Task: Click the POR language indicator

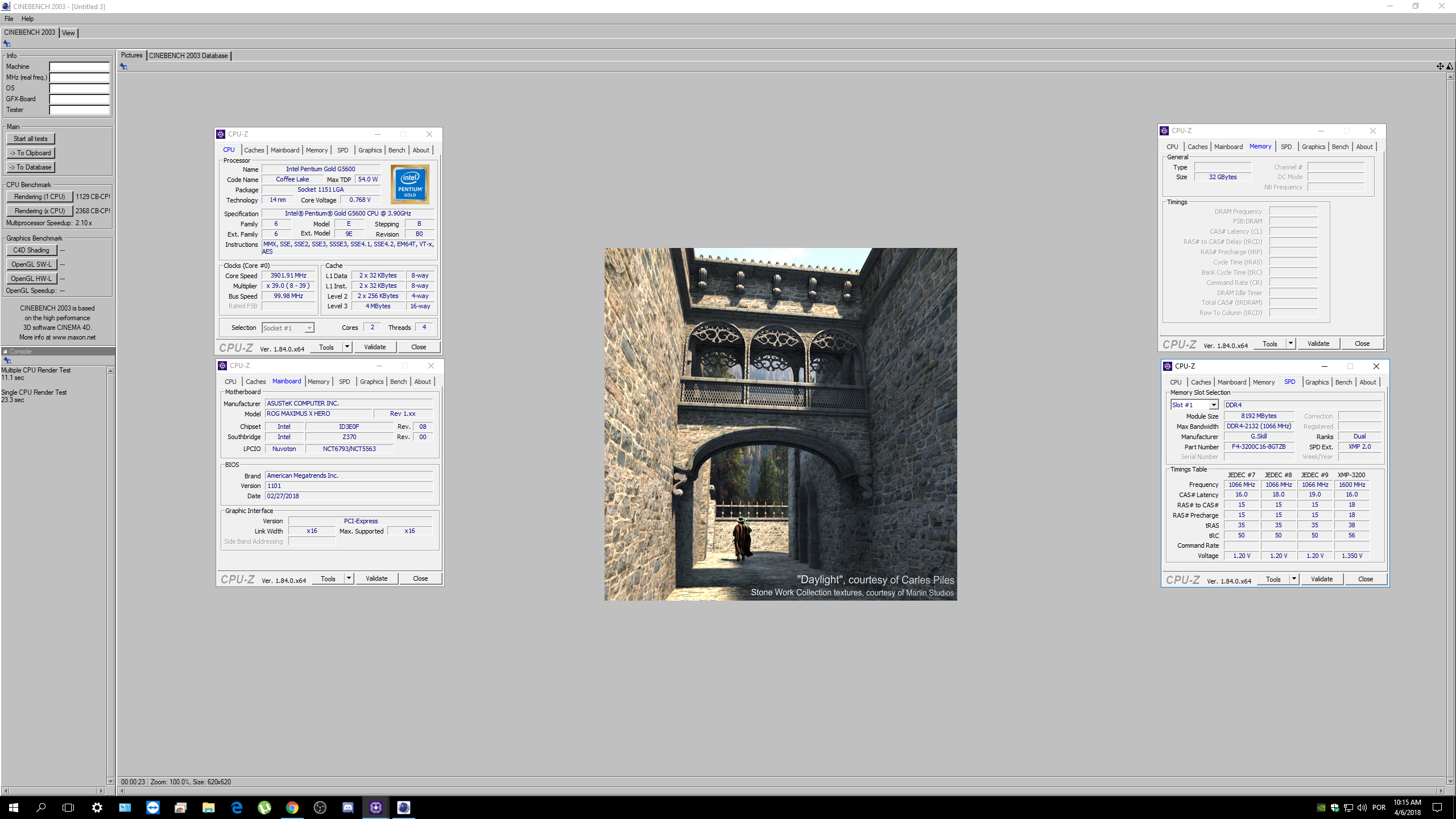Action: (x=1379, y=808)
